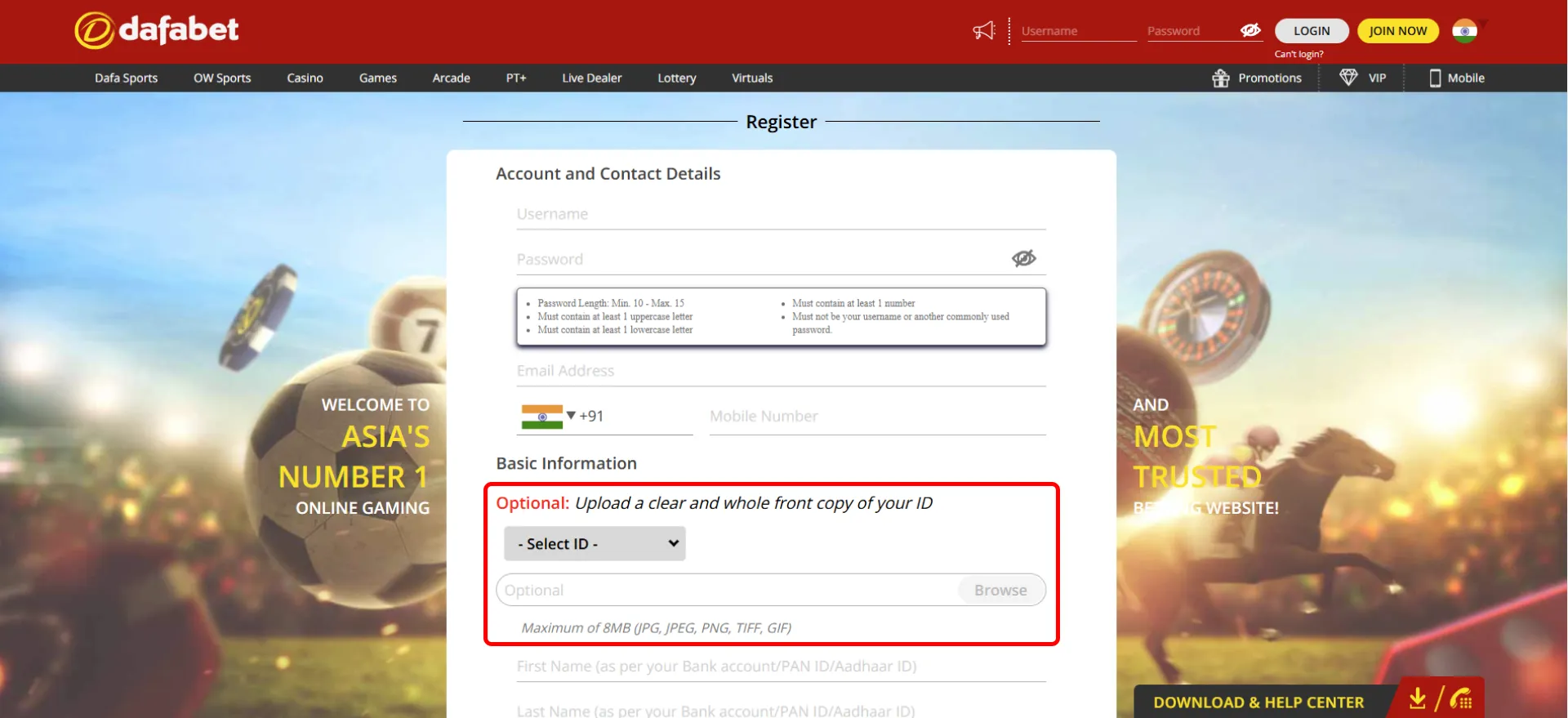
Task: Open the VIP link
Action: [x=1378, y=78]
